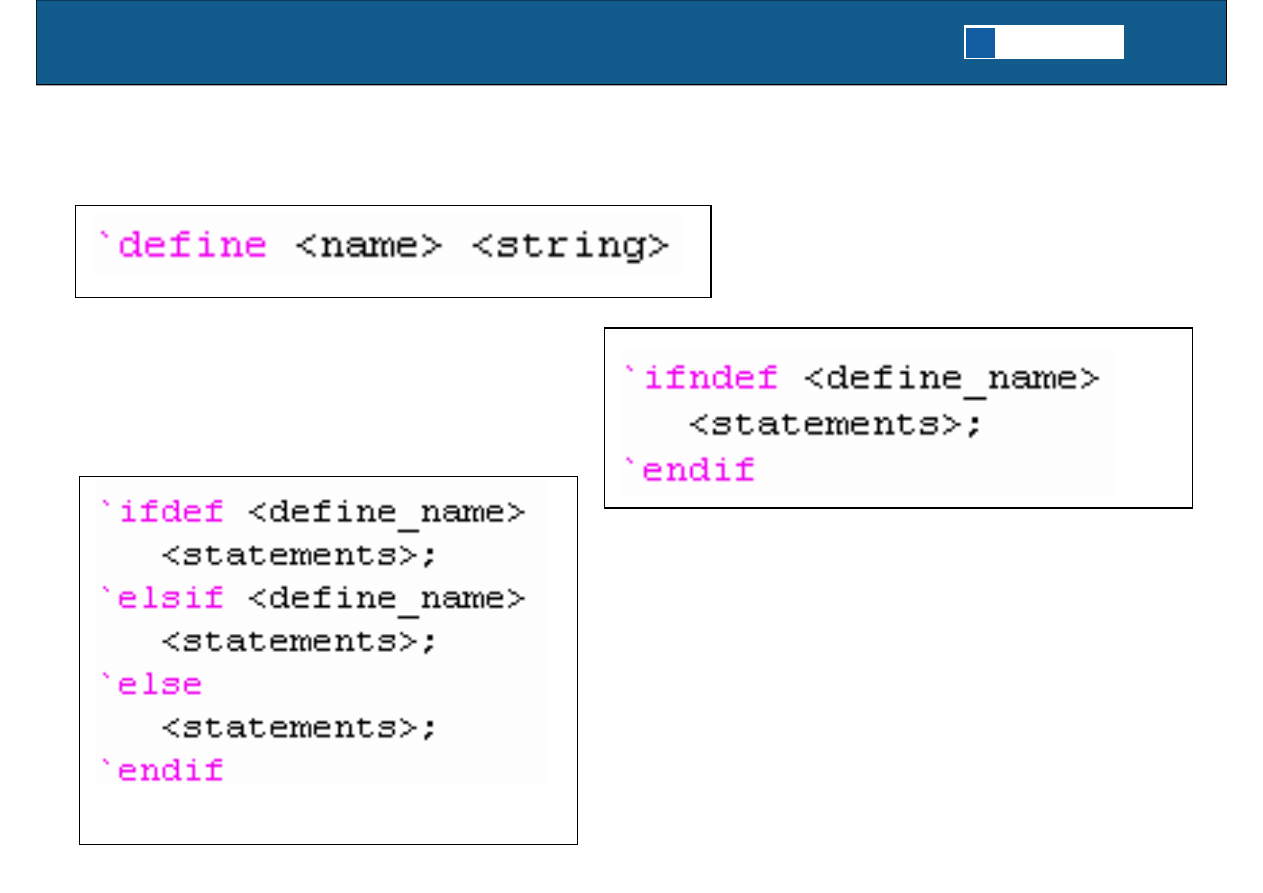The height and width of the screenshot is (893, 1263).
Task: Click the <name> placeholder after `define
Action: coord(368,245)
